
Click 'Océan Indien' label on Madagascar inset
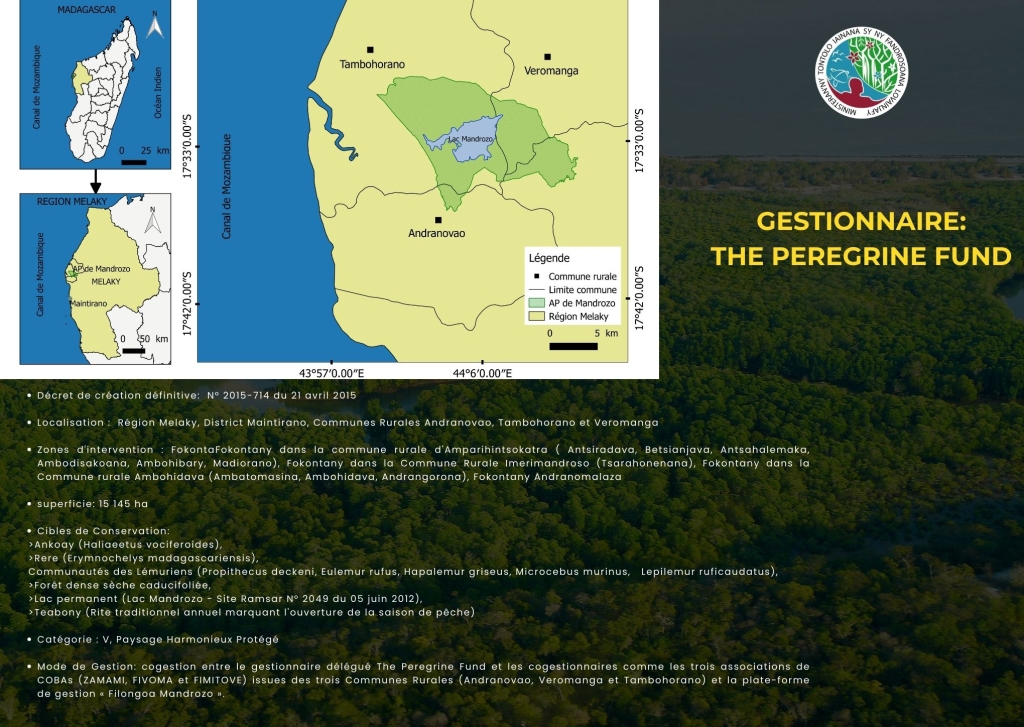click(x=157, y=93)
